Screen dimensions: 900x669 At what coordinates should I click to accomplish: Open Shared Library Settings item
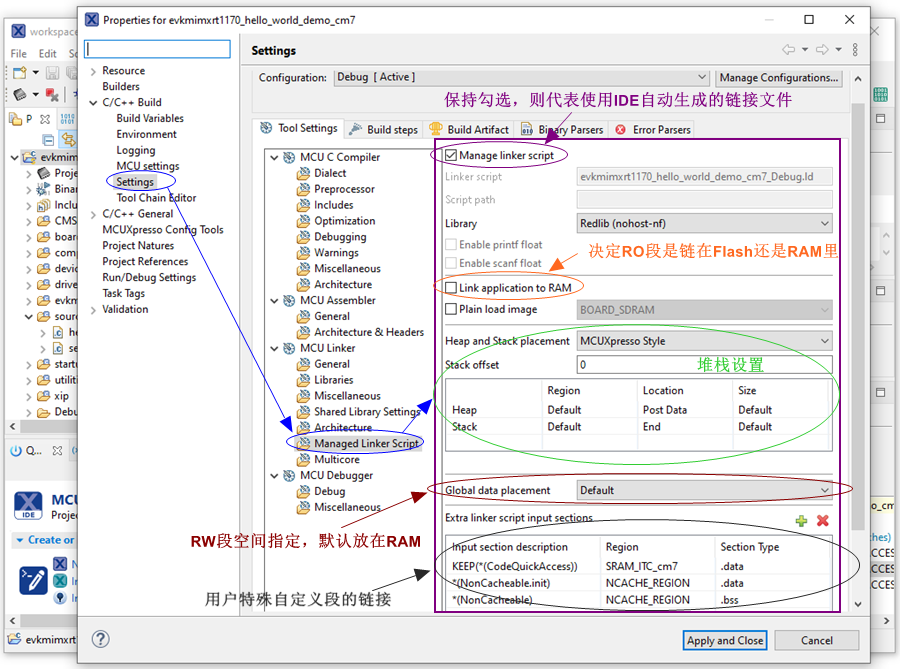pyautogui.click(x=366, y=412)
